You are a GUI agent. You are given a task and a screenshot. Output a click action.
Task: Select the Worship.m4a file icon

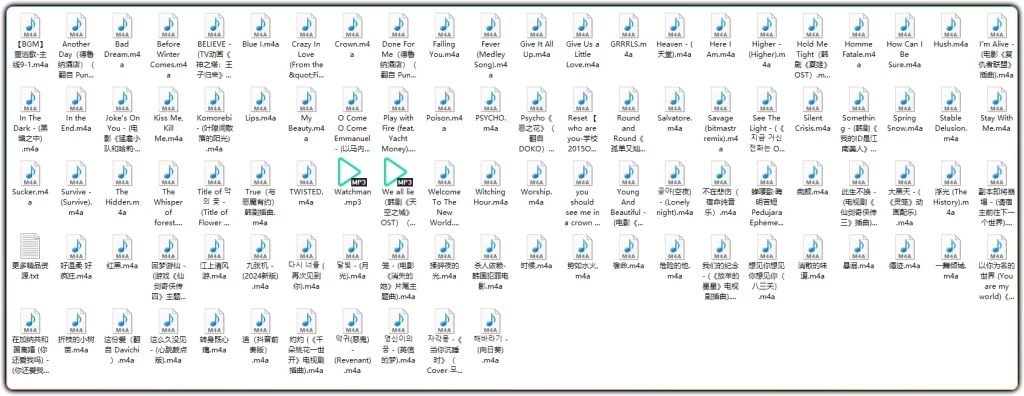(x=537, y=173)
